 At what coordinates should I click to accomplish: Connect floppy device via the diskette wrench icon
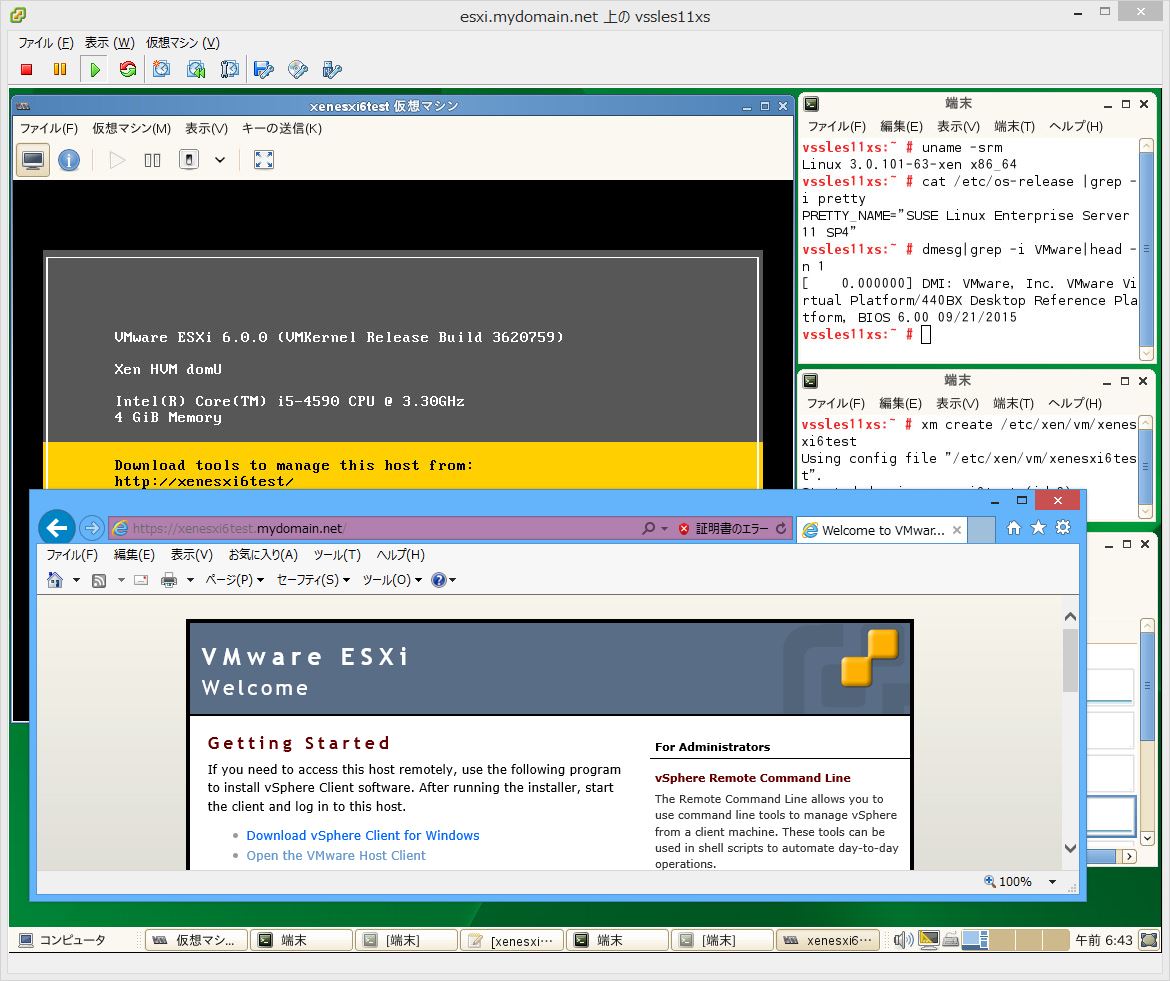(x=263, y=69)
